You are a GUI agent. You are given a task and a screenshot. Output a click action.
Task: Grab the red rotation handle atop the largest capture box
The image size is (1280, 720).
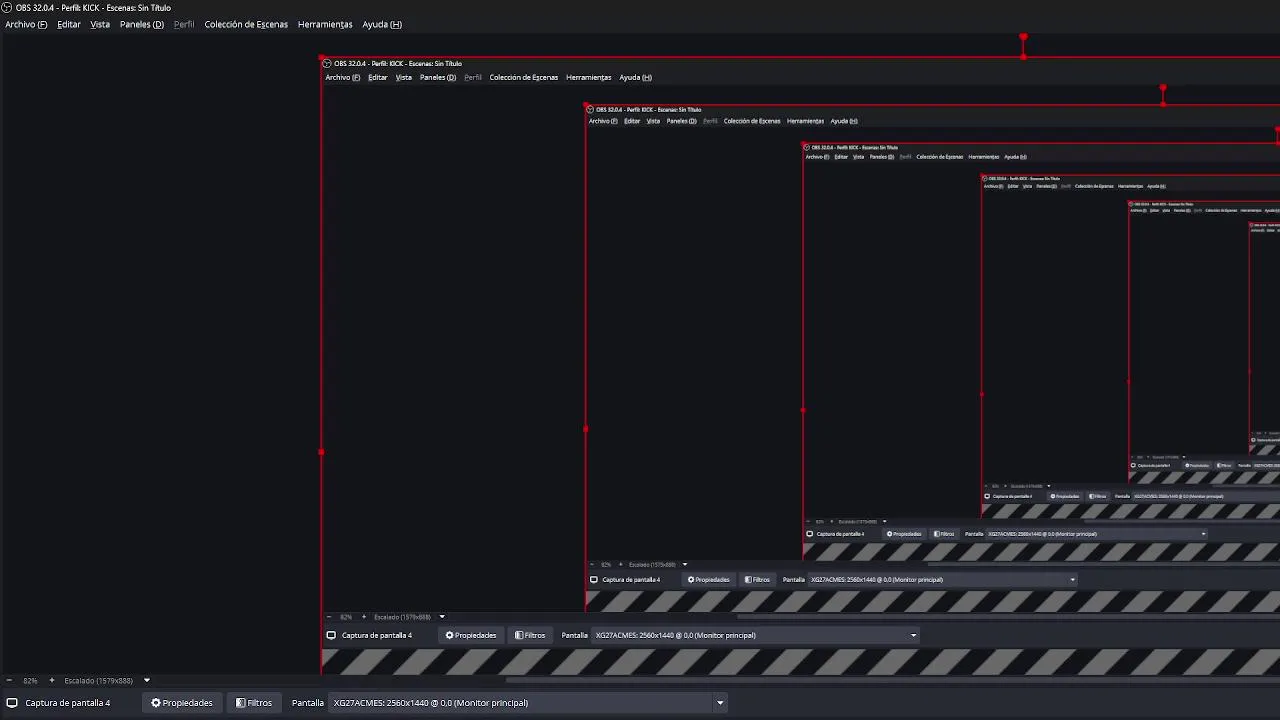1023,38
